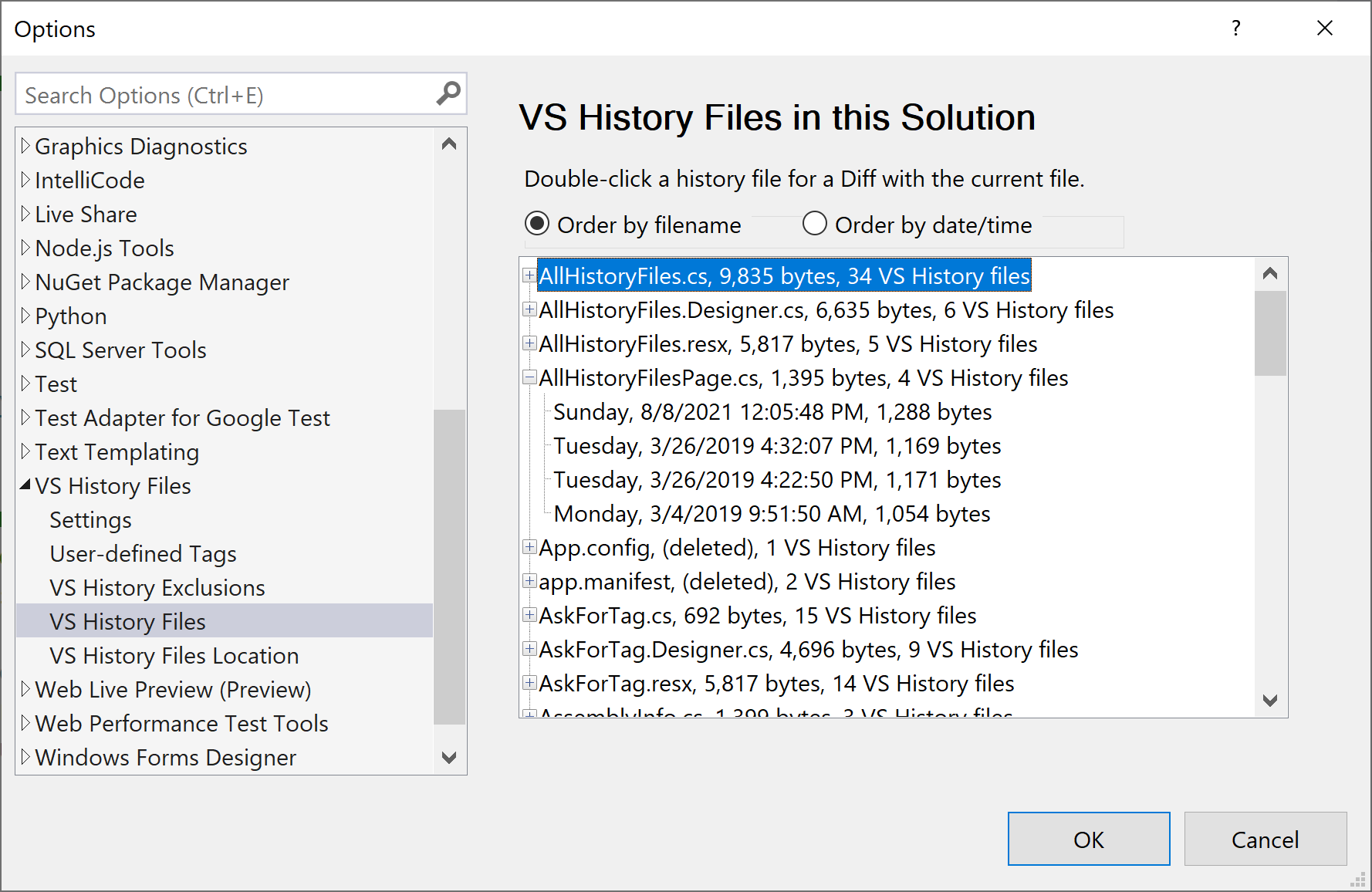Select the VS History Exclusions page

pyautogui.click(x=157, y=587)
